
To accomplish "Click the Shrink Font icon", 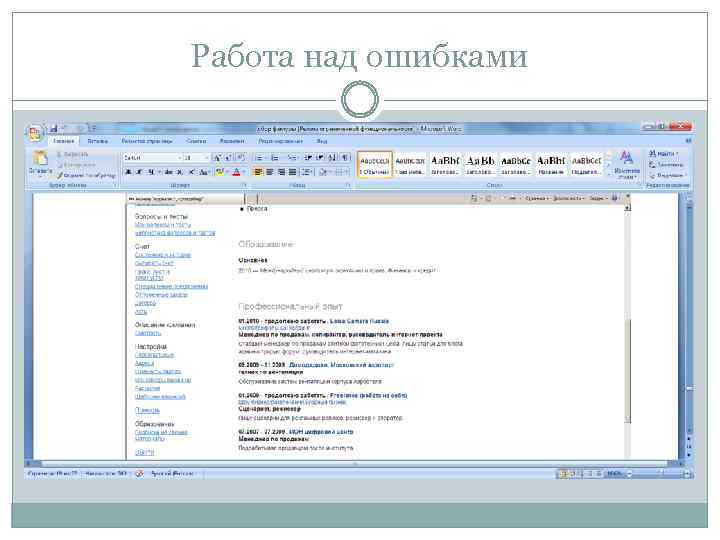I will [x=229, y=158].
